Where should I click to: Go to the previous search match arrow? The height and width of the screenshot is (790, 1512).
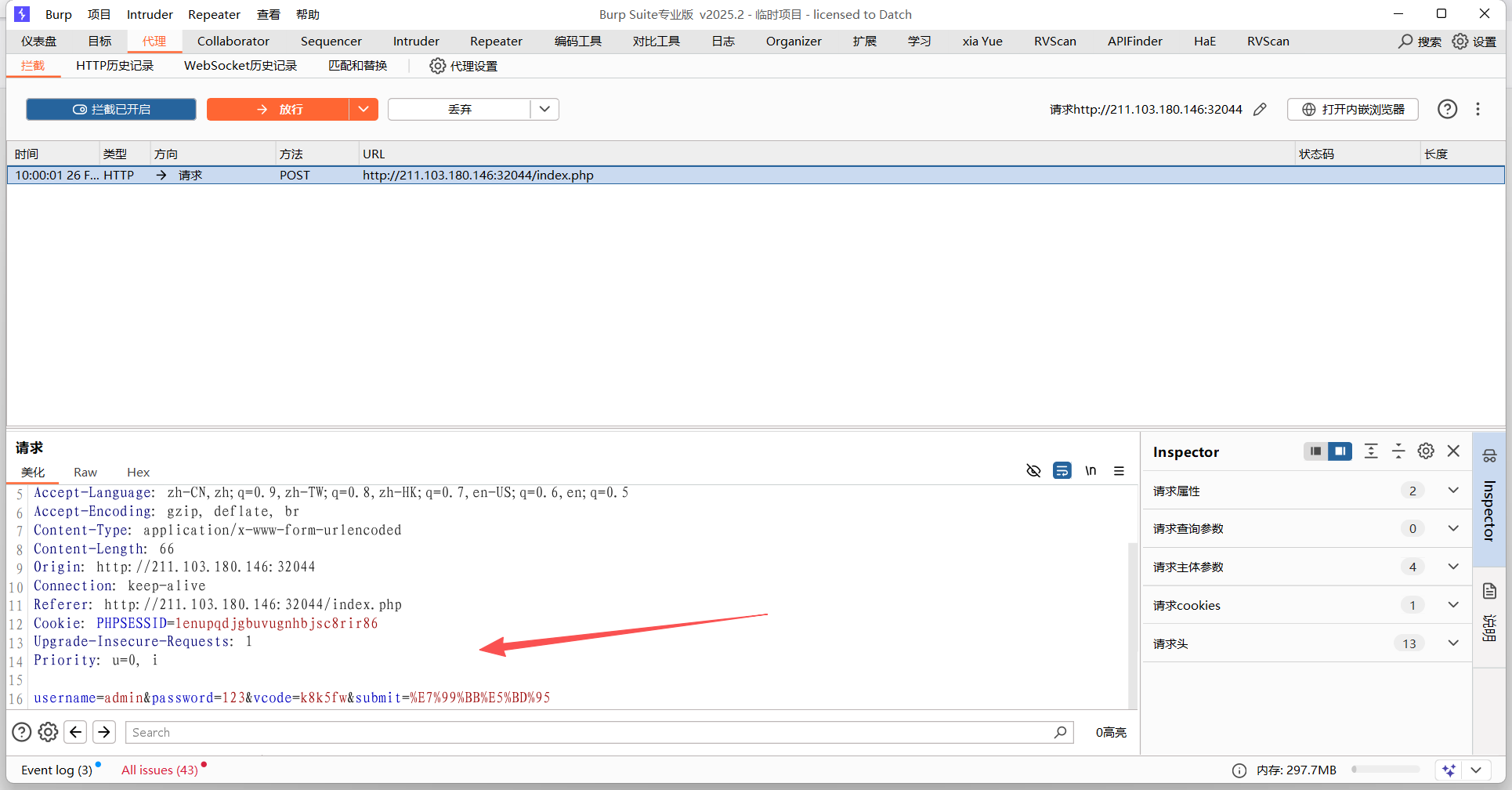75,732
